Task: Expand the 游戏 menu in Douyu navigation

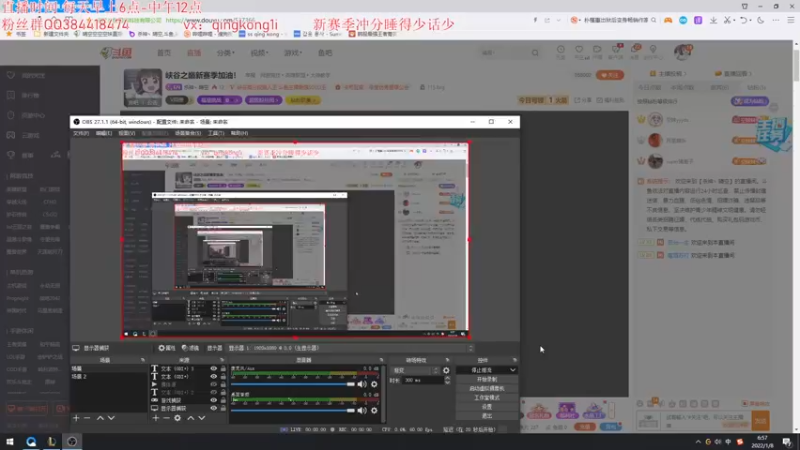Action: point(293,53)
